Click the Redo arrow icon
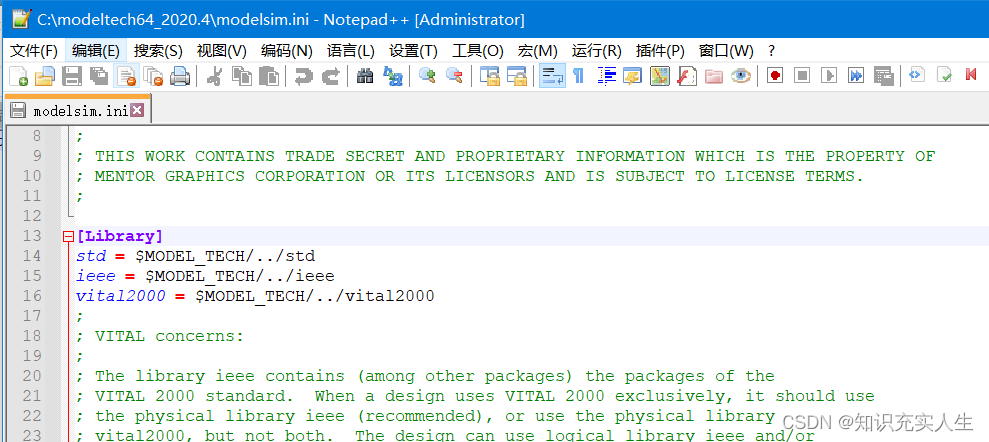The width and height of the screenshot is (989, 442). point(331,76)
